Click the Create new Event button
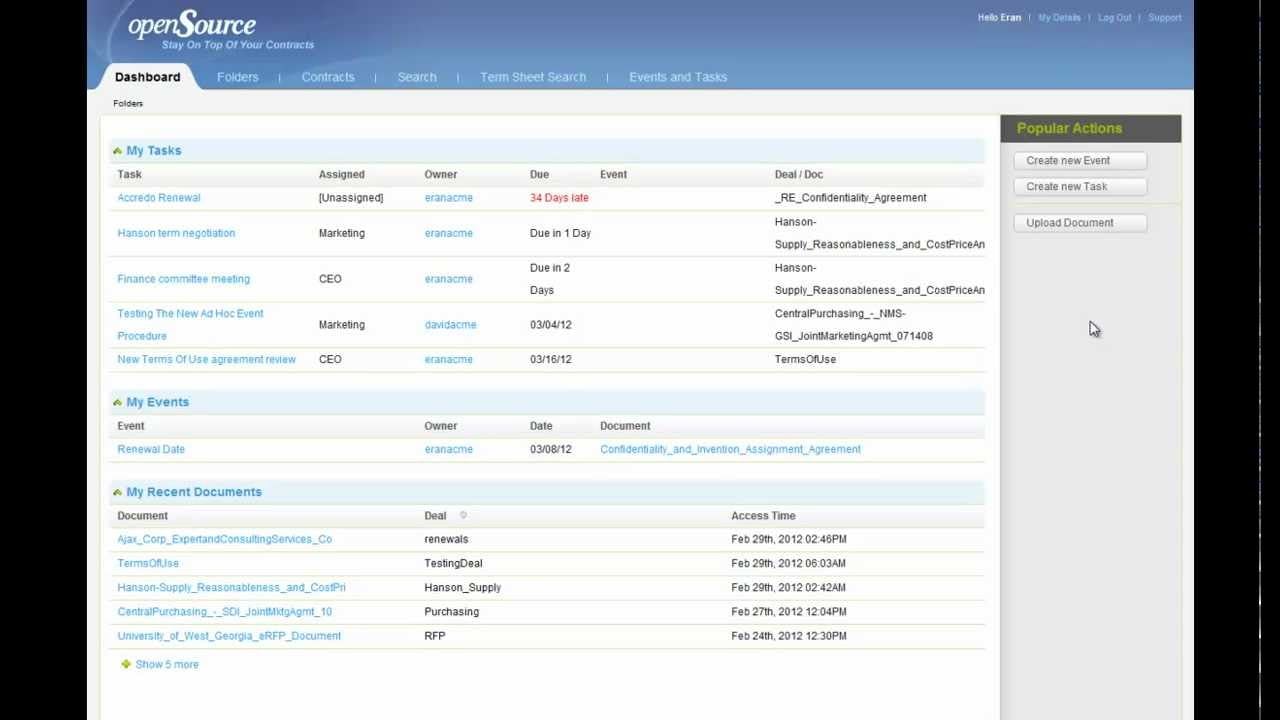1280x720 pixels. tap(1079, 159)
